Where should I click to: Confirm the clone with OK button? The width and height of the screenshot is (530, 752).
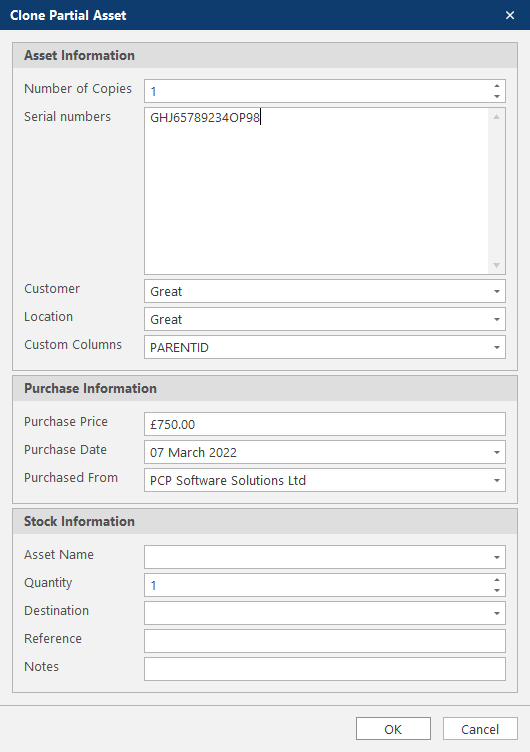click(x=393, y=729)
